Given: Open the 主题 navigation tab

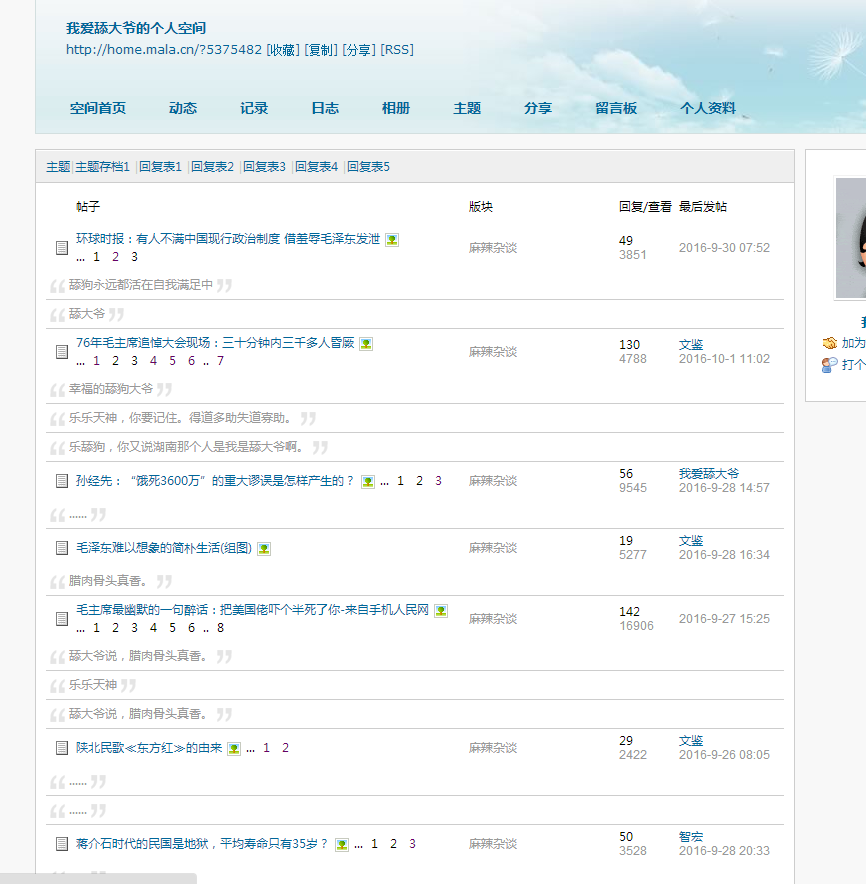Looking at the screenshot, I should click(x=467, y=108).
